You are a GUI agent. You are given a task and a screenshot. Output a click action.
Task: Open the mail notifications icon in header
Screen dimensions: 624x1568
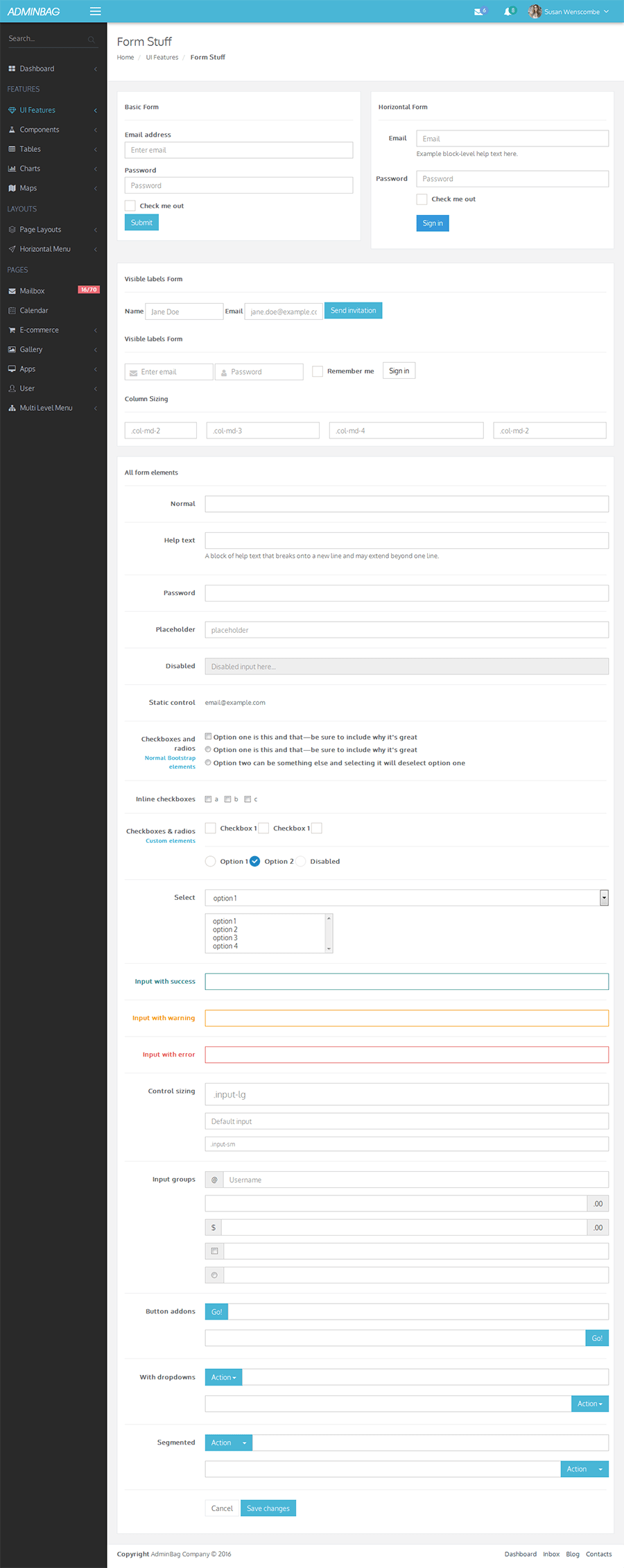[478, 12]
